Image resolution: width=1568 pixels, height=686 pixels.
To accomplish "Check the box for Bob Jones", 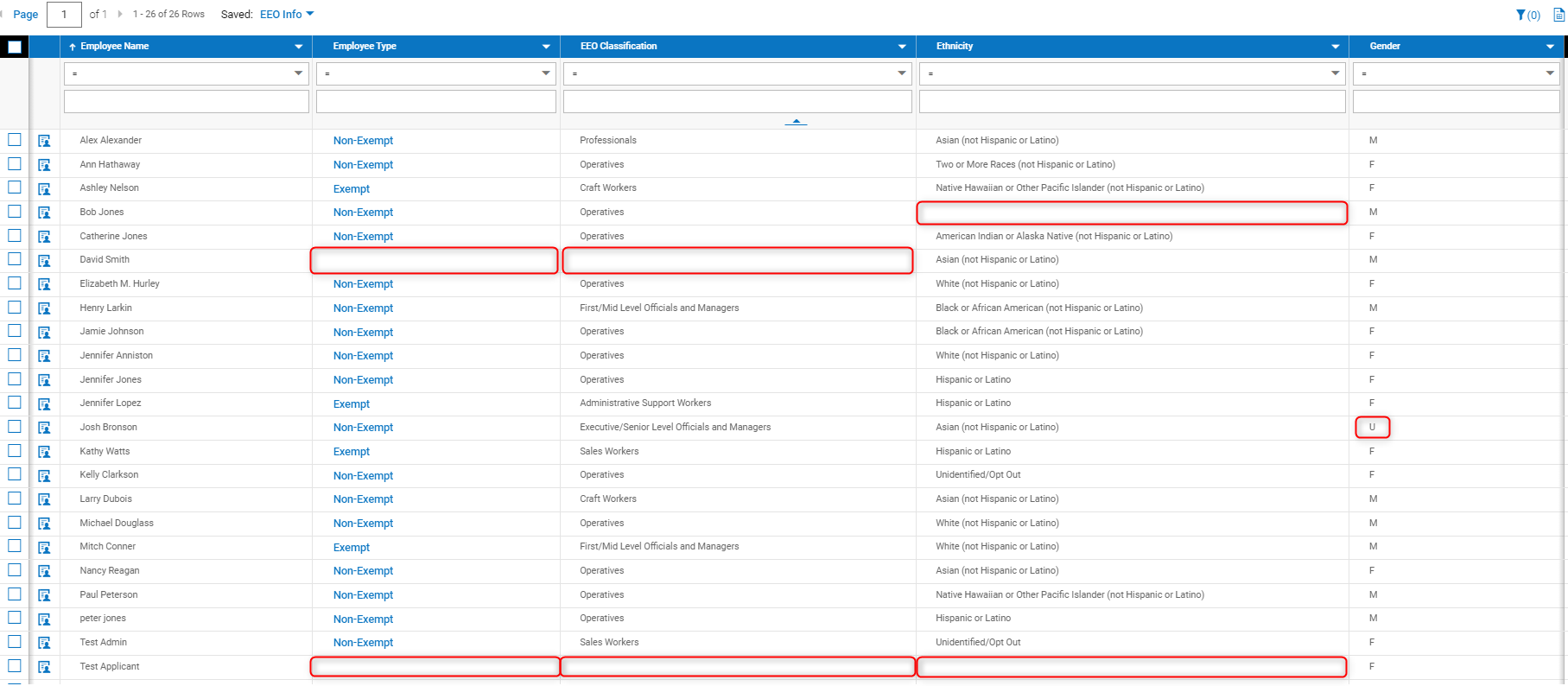I will 15,212.
